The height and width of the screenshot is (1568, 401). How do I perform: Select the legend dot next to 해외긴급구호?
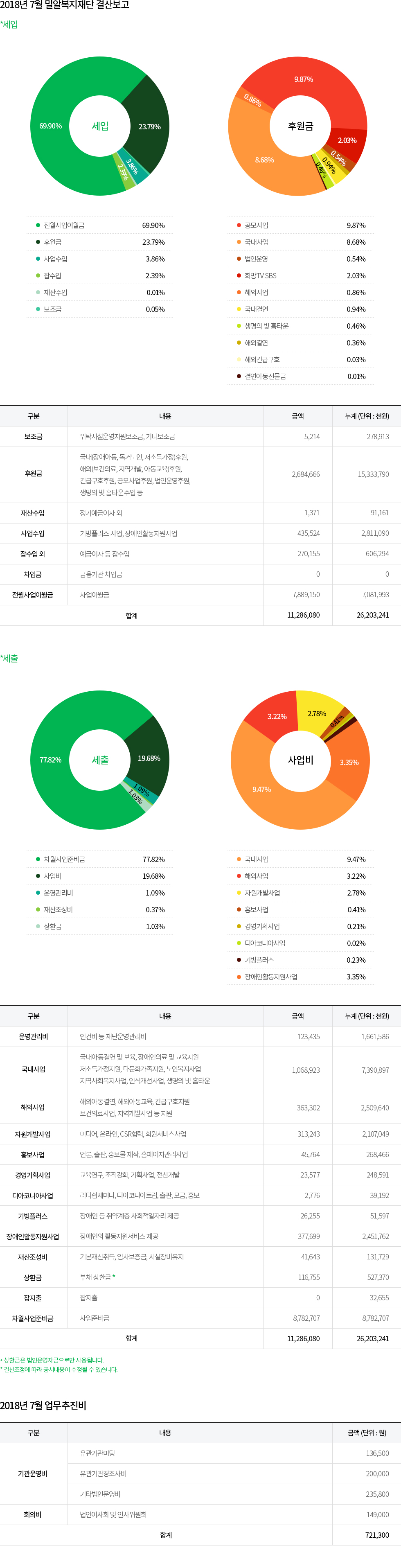click(239, 360)
